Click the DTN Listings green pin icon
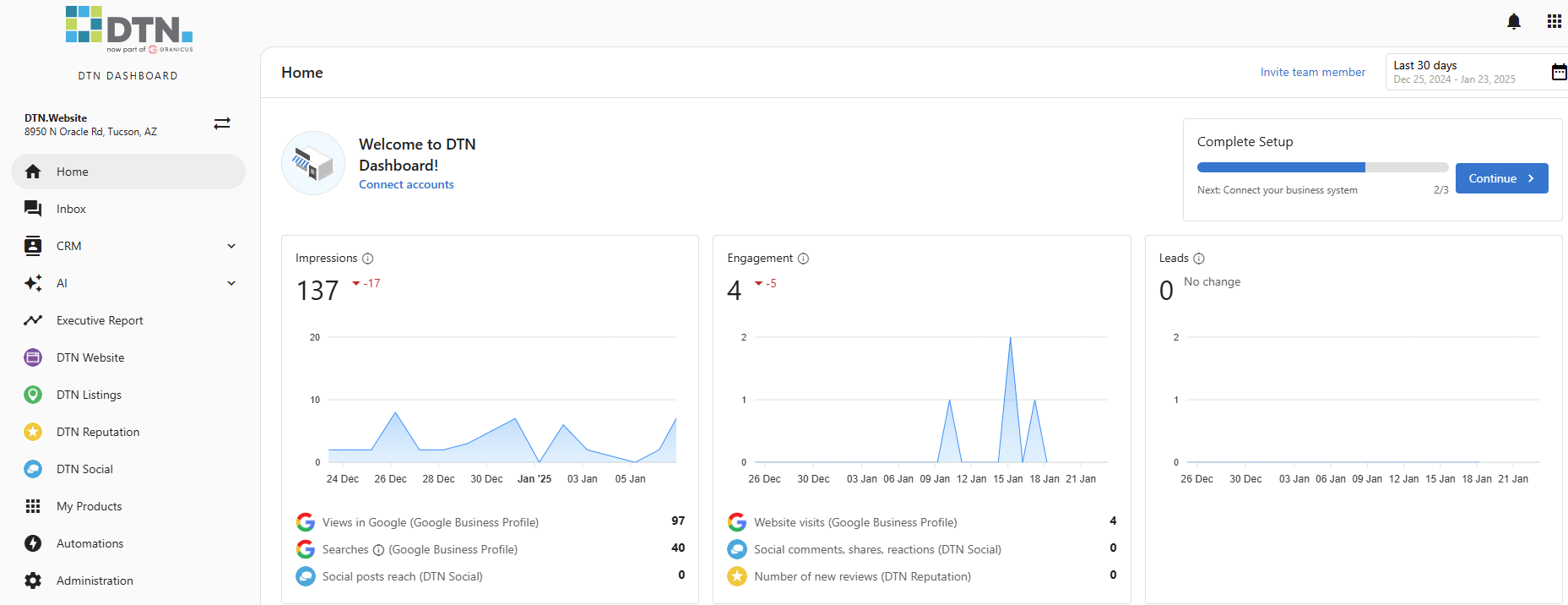This screenshot has width=1568, height=605. pyautogui.click(x=33, y=395)
